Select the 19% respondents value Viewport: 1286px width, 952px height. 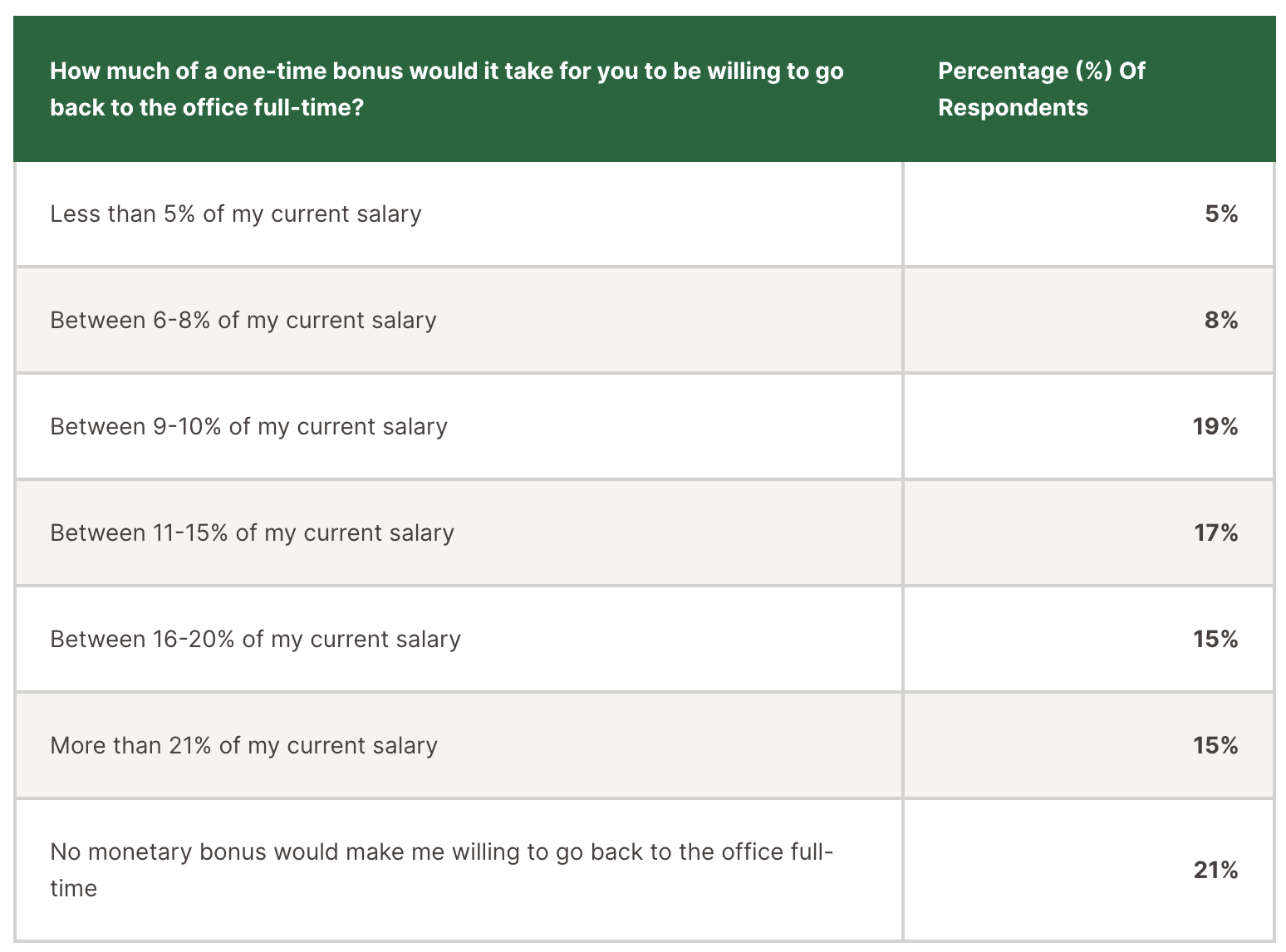pyautogui.click(x=1216, y=427)
